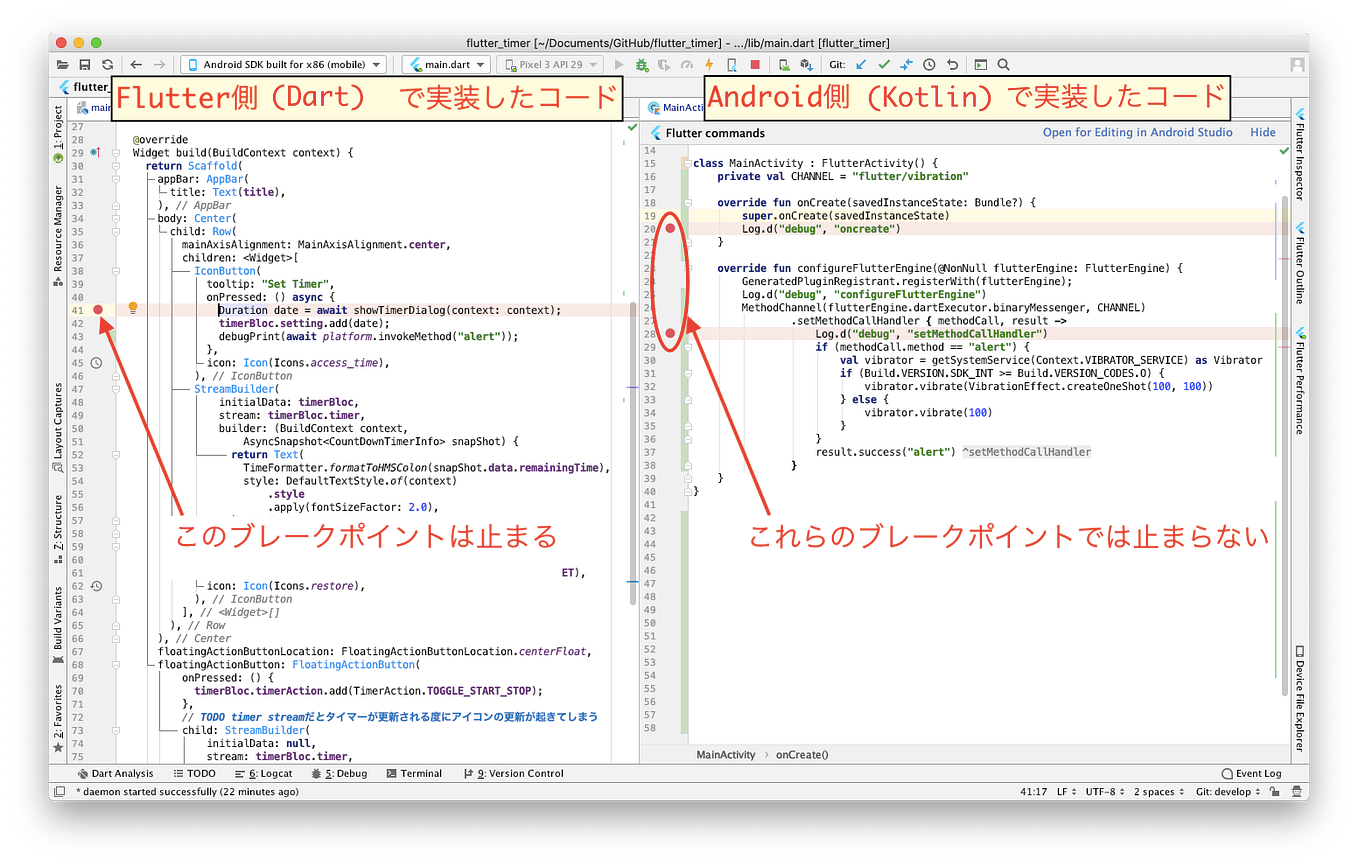
Task: Commit changes via Git checkmark icon
Action: [x=884, y=64]
